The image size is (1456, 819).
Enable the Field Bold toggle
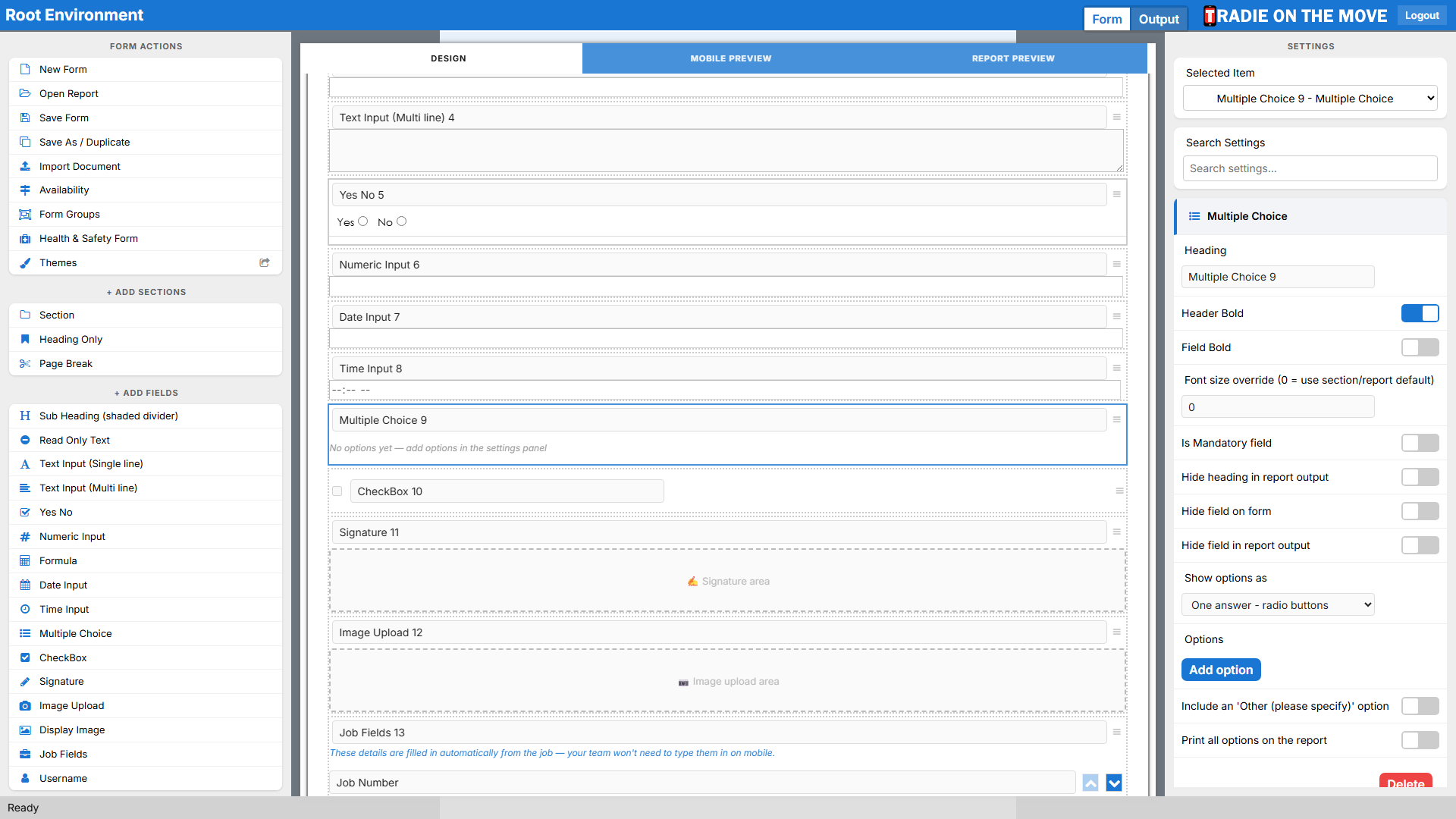coord(1420,347)
